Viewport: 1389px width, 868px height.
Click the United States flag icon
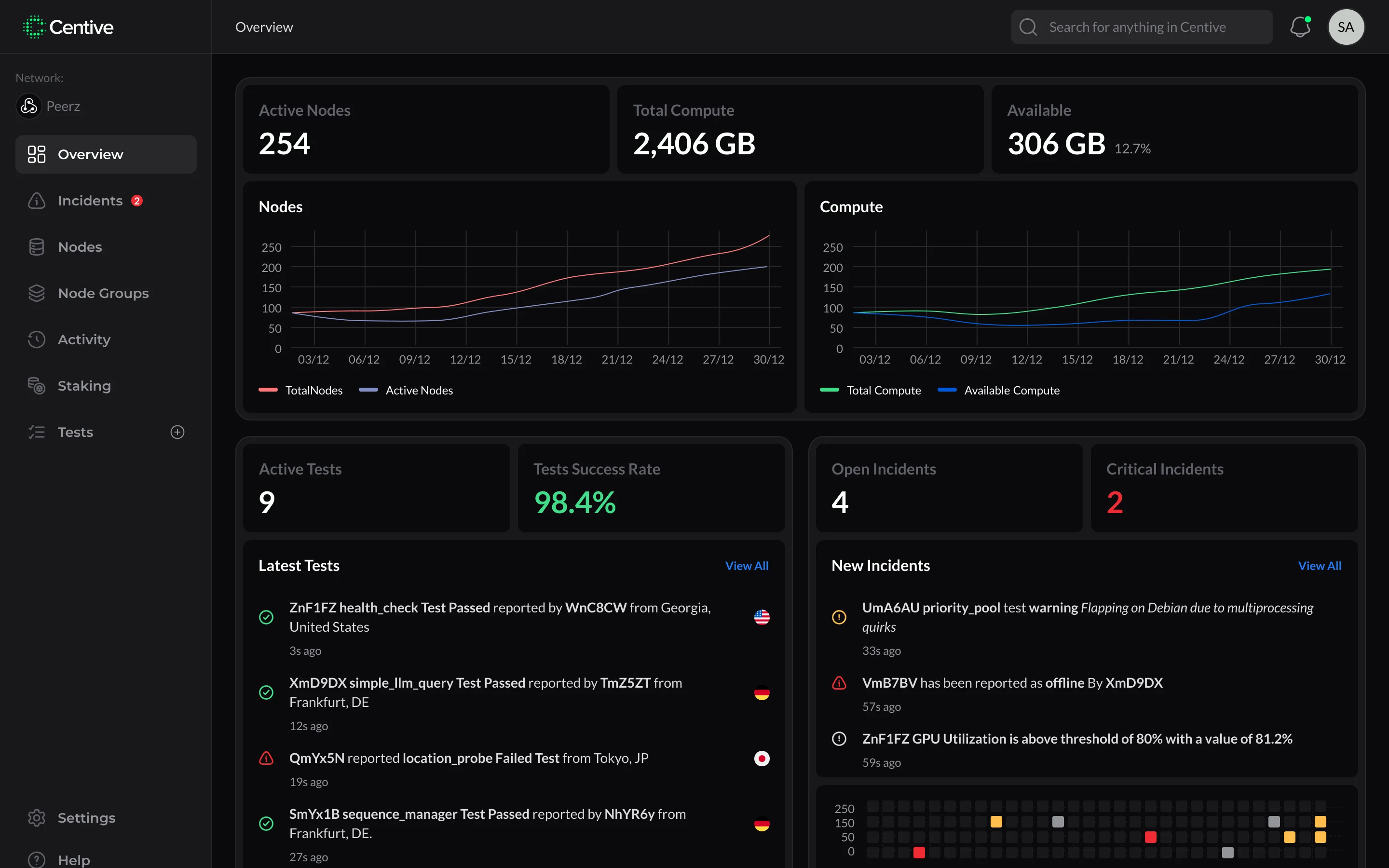pyautogui.click(x=762, y=617)
